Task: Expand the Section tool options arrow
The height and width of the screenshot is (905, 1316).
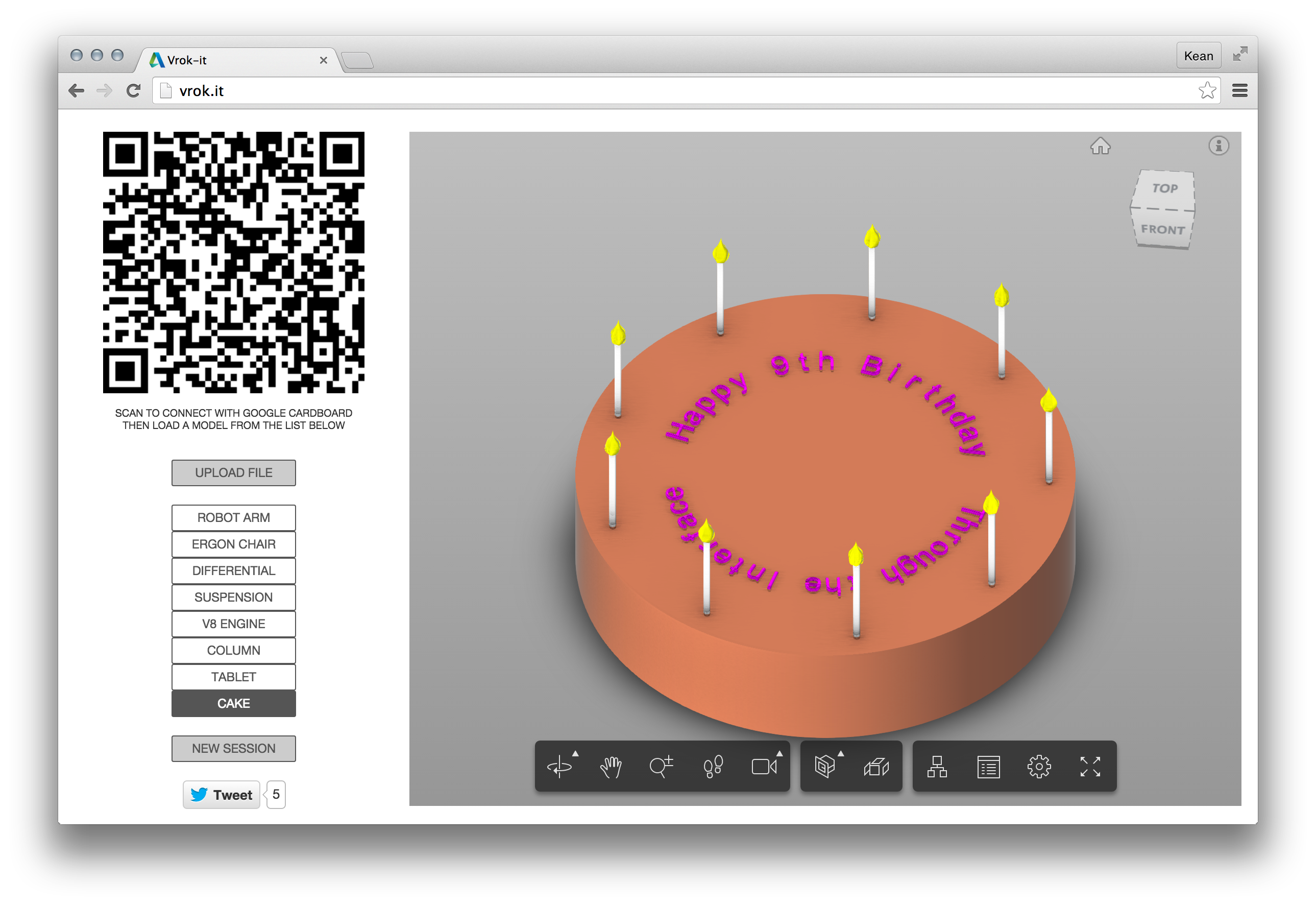Action: click(x=841, y=754)
